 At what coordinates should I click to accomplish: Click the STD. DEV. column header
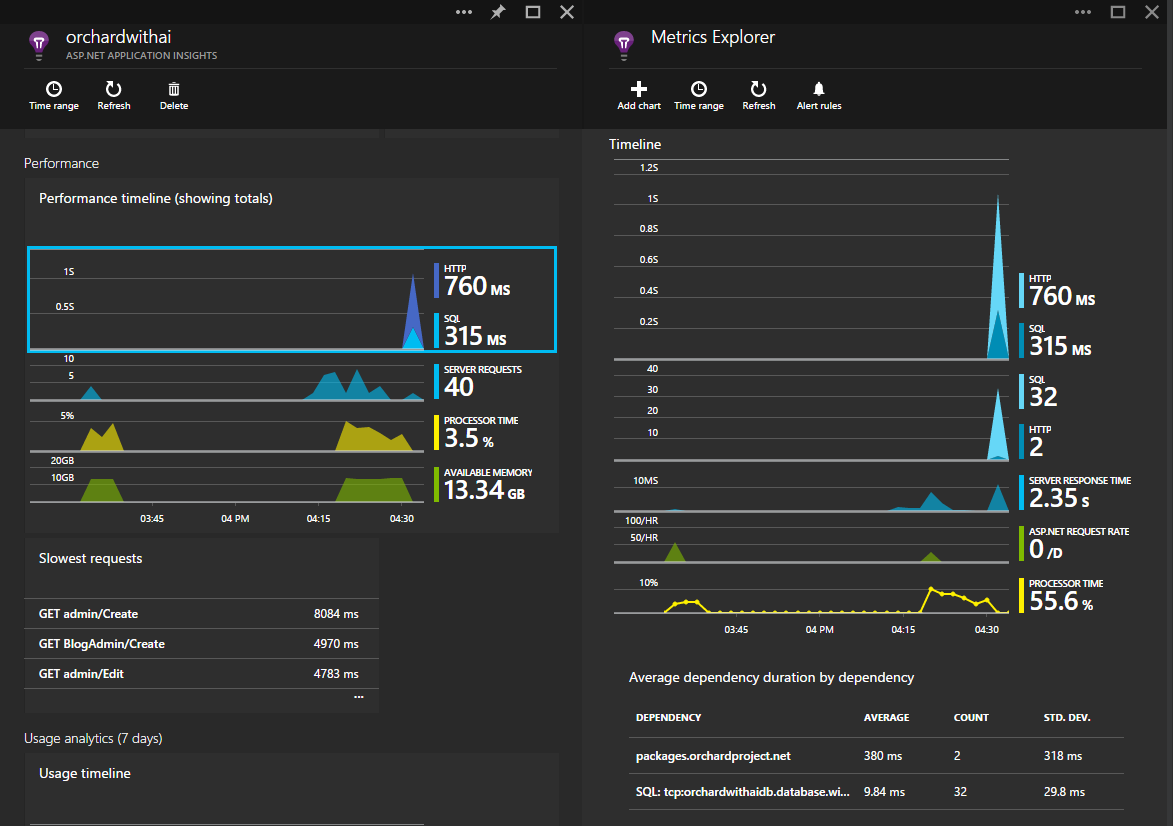1067,718
